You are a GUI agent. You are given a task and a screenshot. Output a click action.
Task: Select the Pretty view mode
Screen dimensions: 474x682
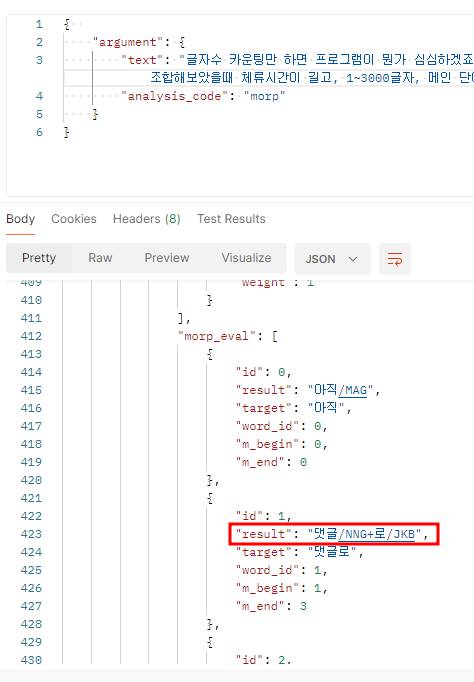pos(39,258)
